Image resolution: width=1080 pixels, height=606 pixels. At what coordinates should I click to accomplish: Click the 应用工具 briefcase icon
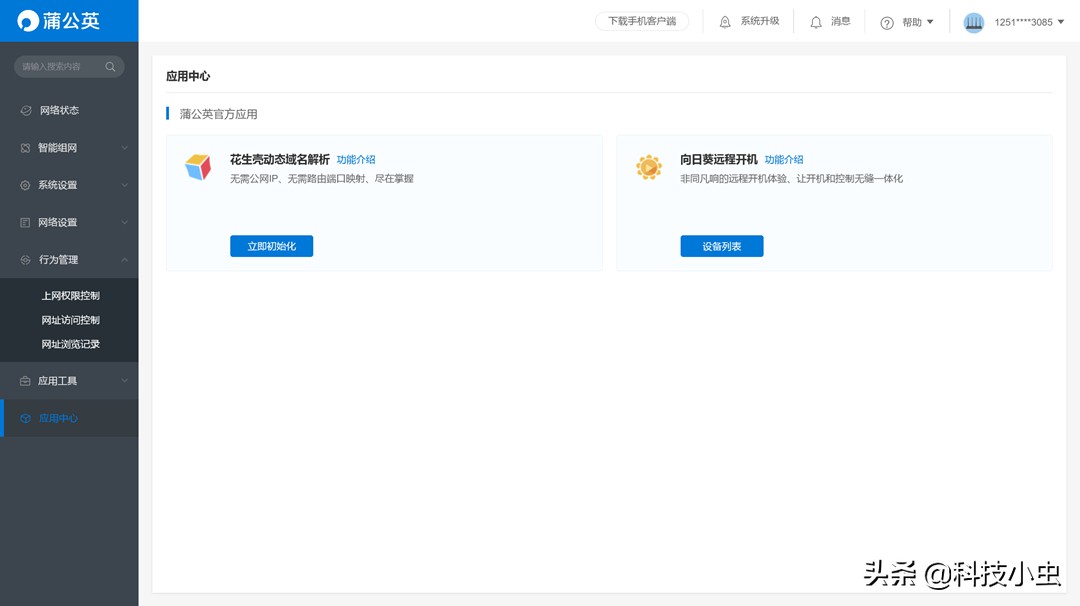(x=25, y=381)
